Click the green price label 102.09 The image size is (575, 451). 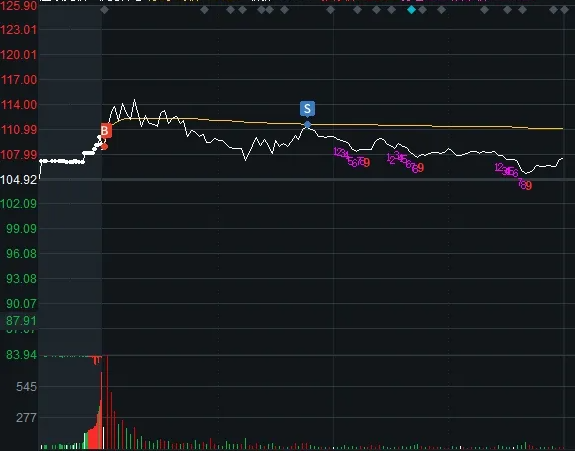[x=19, y=204]
